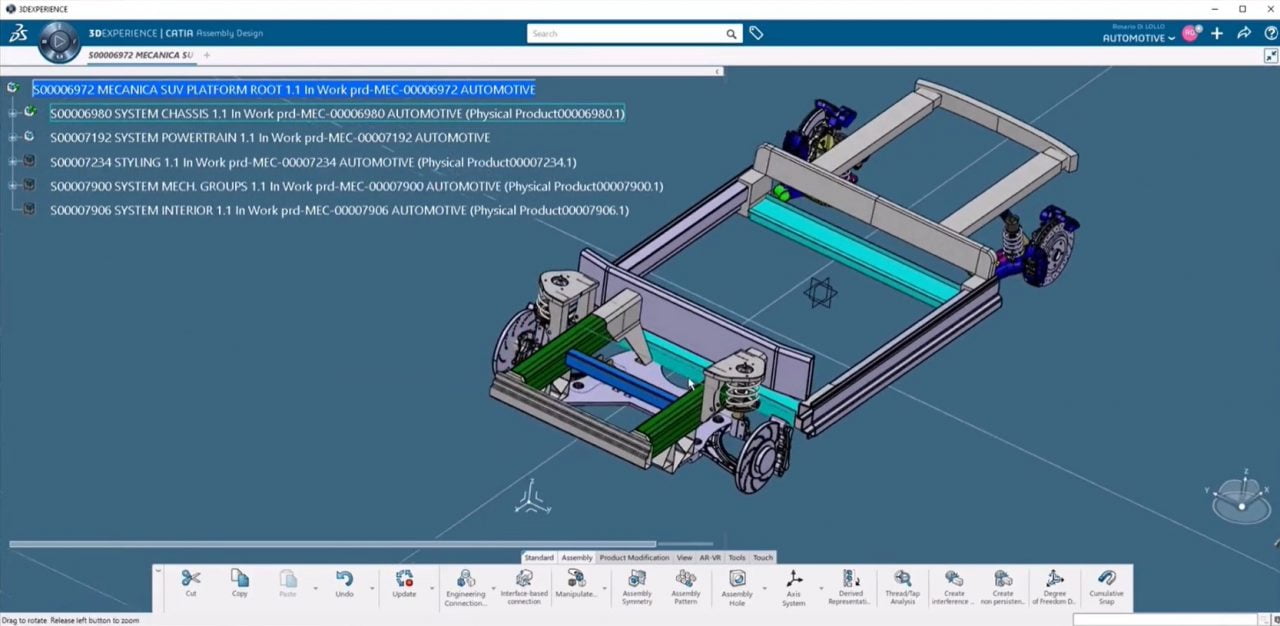Open the Paste options dropdown arrow
Image resolution: width=1280 pixels, height=626 pixels.
coord(315,589)
